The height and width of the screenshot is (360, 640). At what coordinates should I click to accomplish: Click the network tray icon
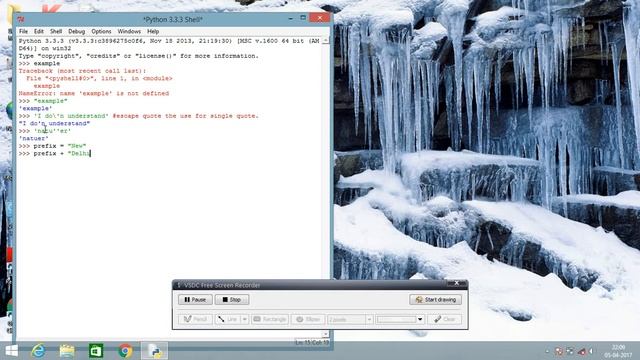[x=581, y=351]
